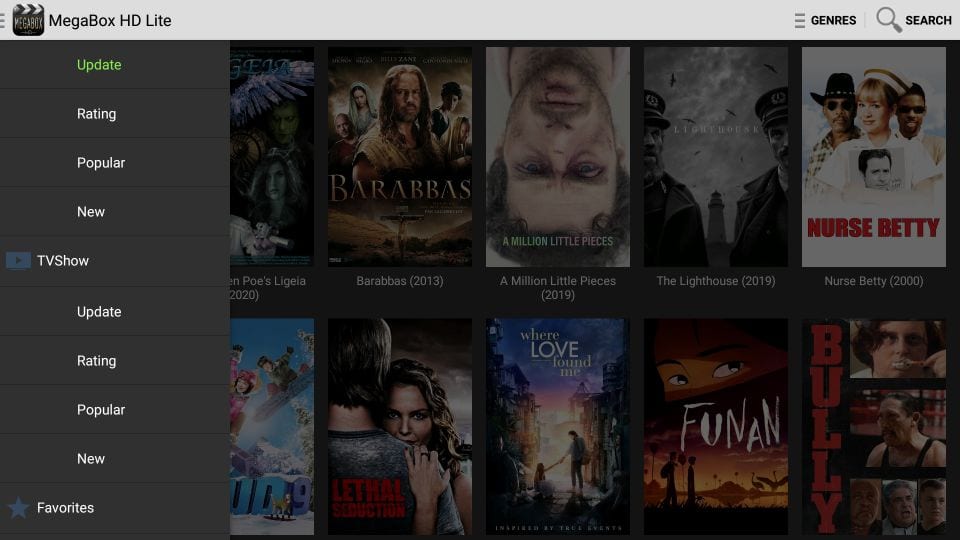Viewport: 960px width, 540px height.
Task: Open the TVShow section label
Action: pos(63,261)
